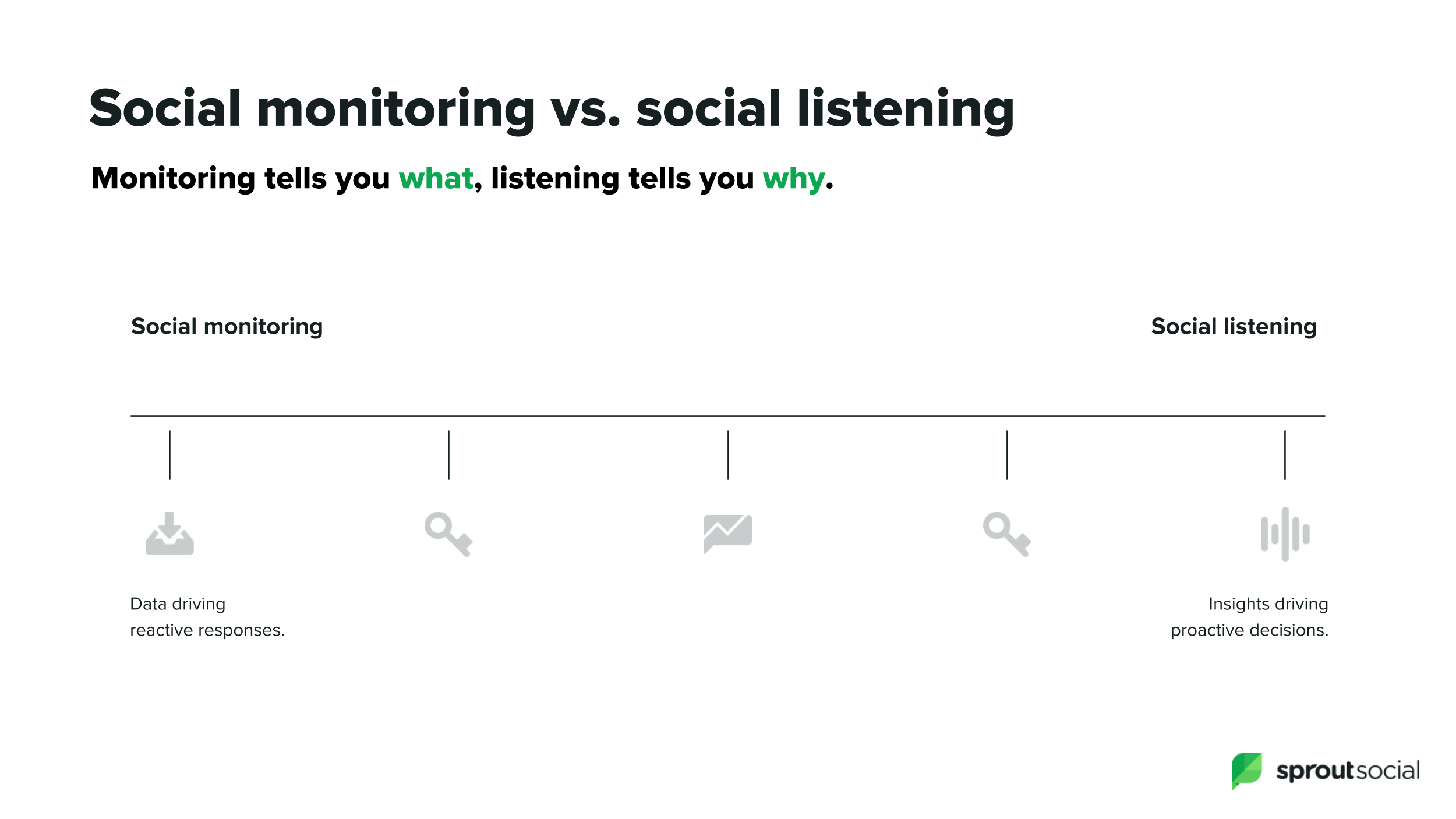1456x819 pixels.
Task: Click the tick mark above the right key icon
Action: pyautogui.click(x=1007, y=455)
